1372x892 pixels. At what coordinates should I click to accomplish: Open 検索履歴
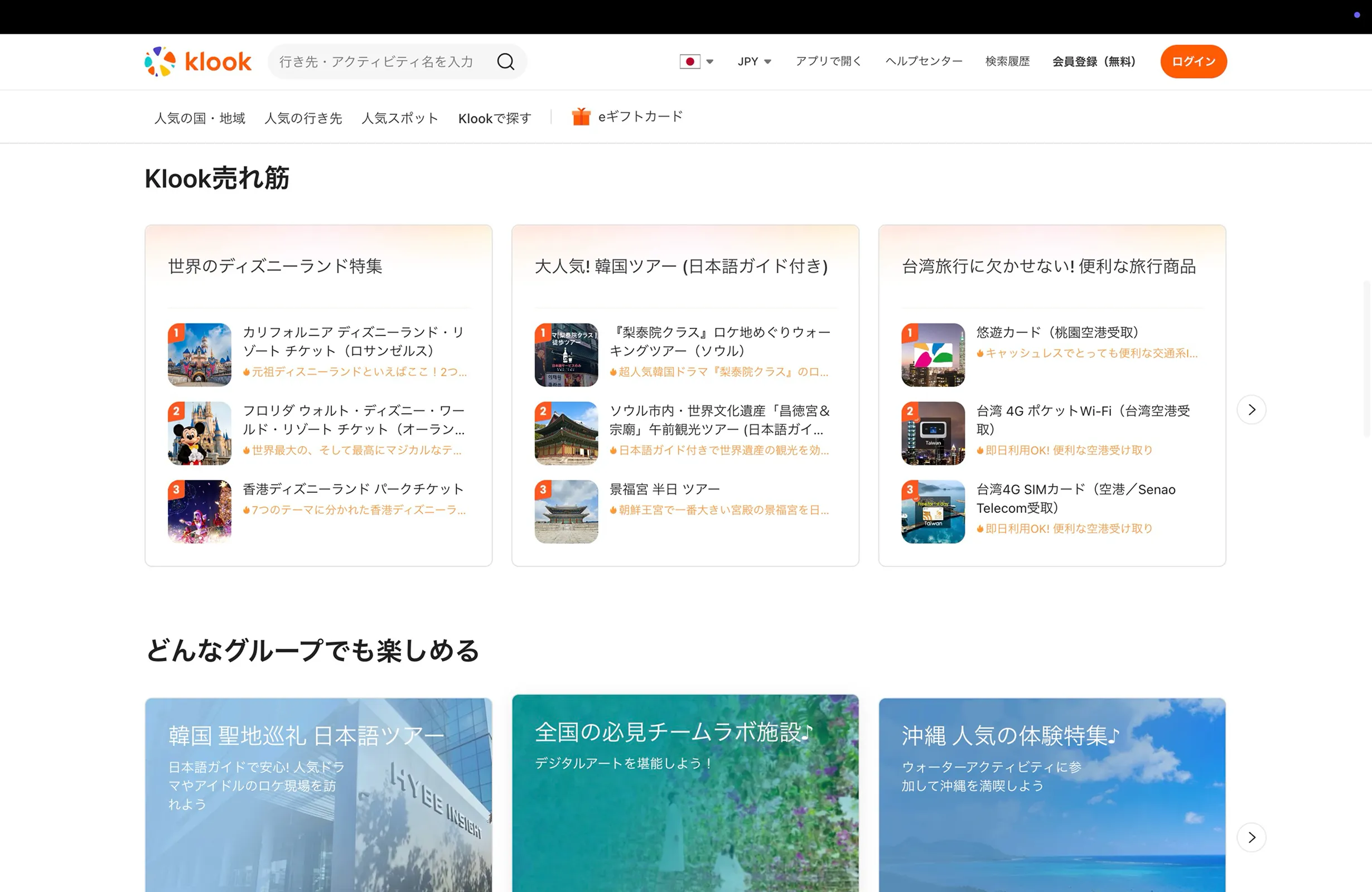[1007, 61]
